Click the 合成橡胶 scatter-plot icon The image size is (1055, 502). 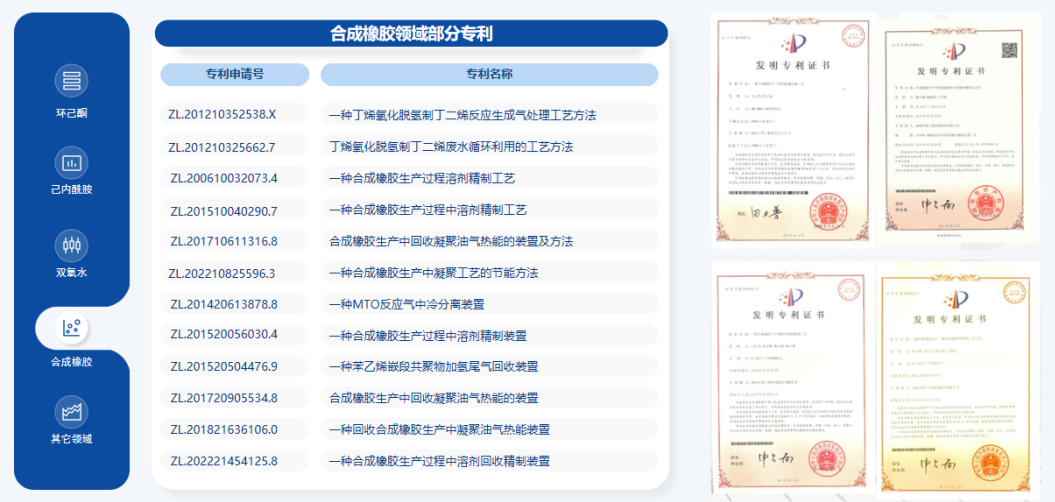coord(71,328)
